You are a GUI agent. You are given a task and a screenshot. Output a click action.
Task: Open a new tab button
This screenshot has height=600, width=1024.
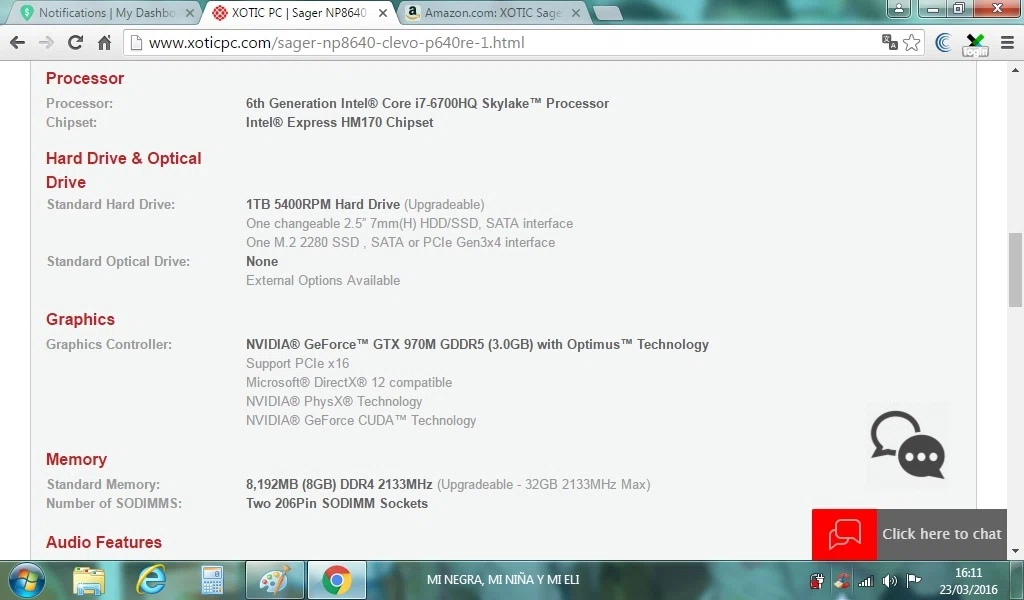607,13
